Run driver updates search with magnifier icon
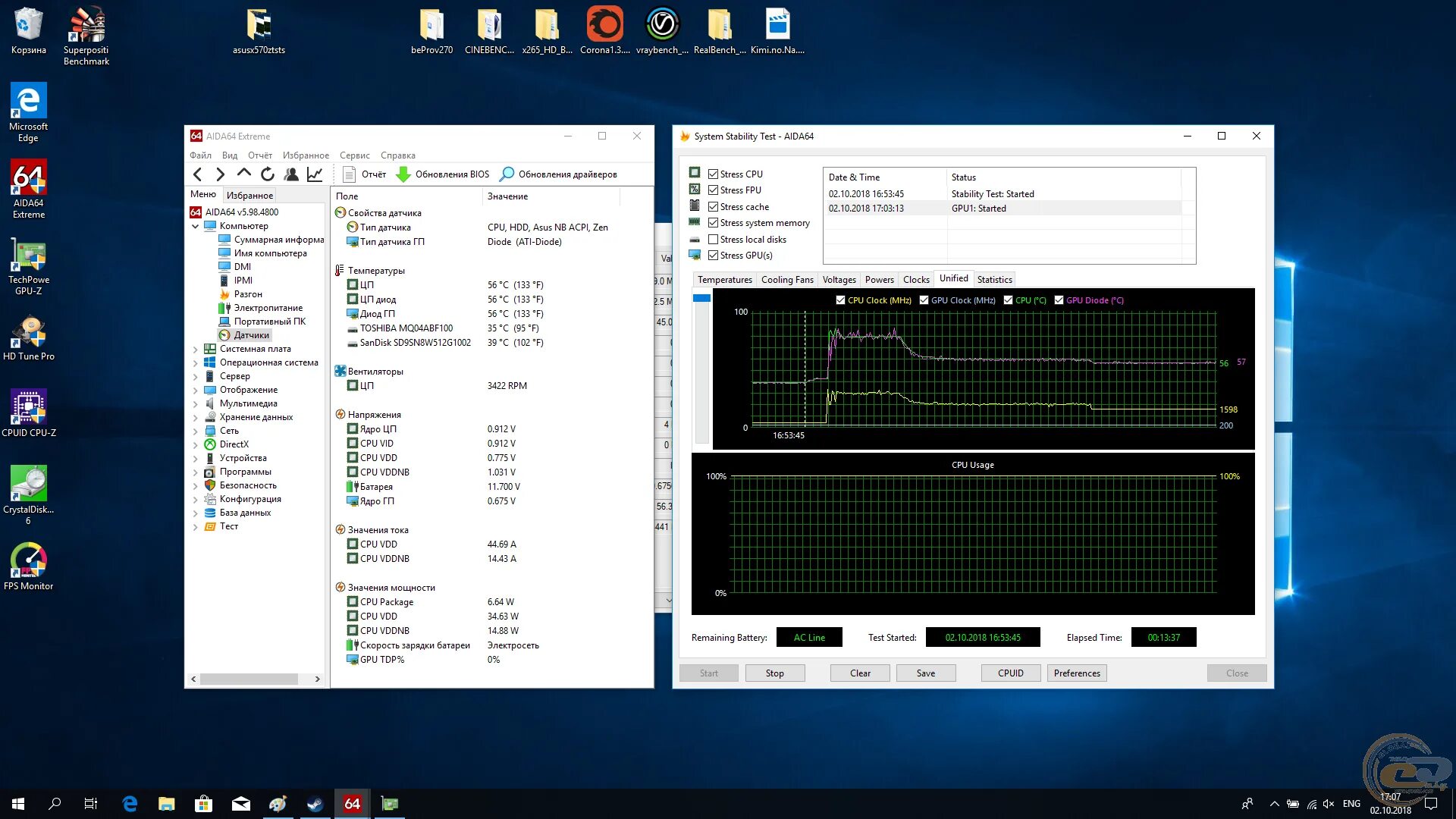This screenshot has width=1456, height=819. (506, 174)
